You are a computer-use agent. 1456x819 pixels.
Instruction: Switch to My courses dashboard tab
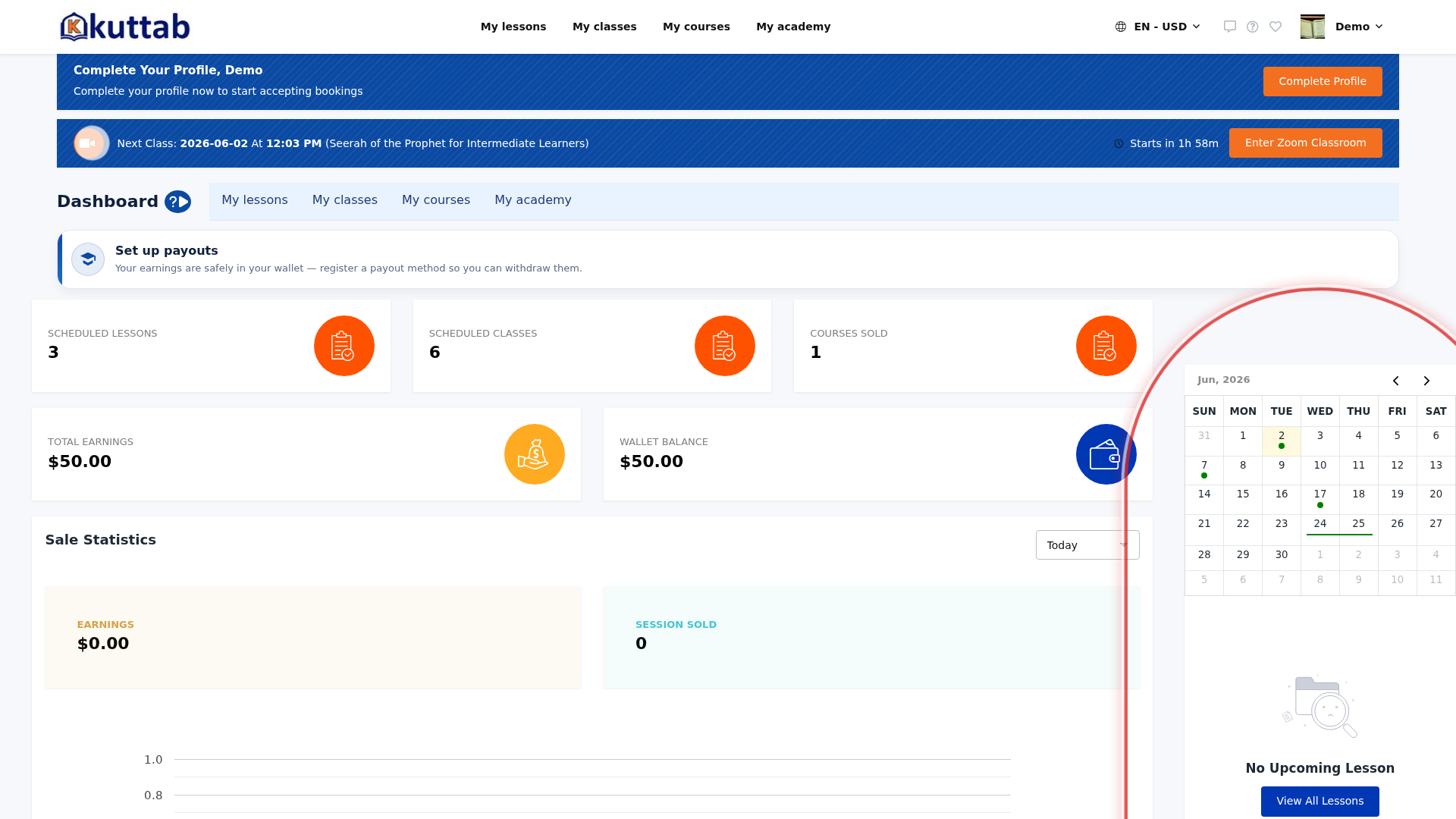tap(436, 200)
